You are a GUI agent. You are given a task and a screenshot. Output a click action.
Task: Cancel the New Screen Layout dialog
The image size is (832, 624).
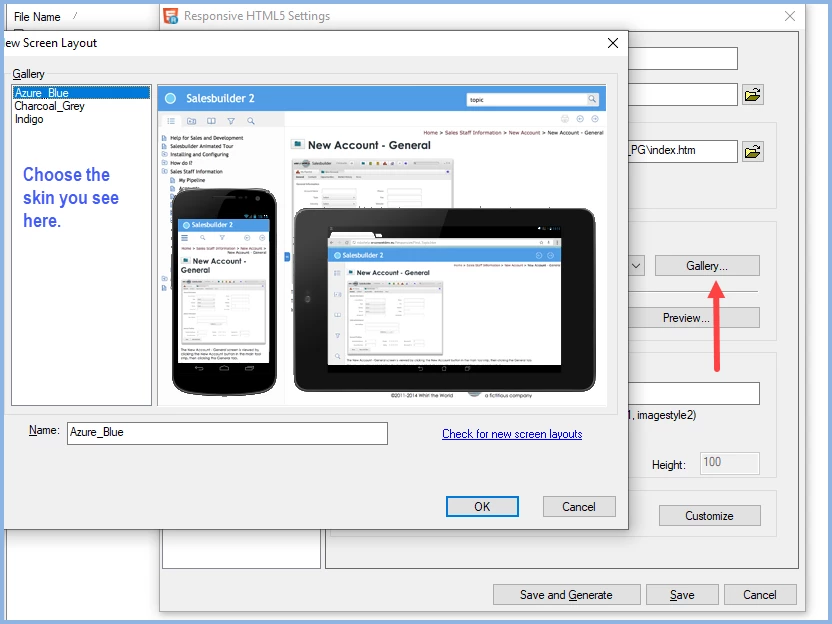pyautogui.click(x=579, y=507)
